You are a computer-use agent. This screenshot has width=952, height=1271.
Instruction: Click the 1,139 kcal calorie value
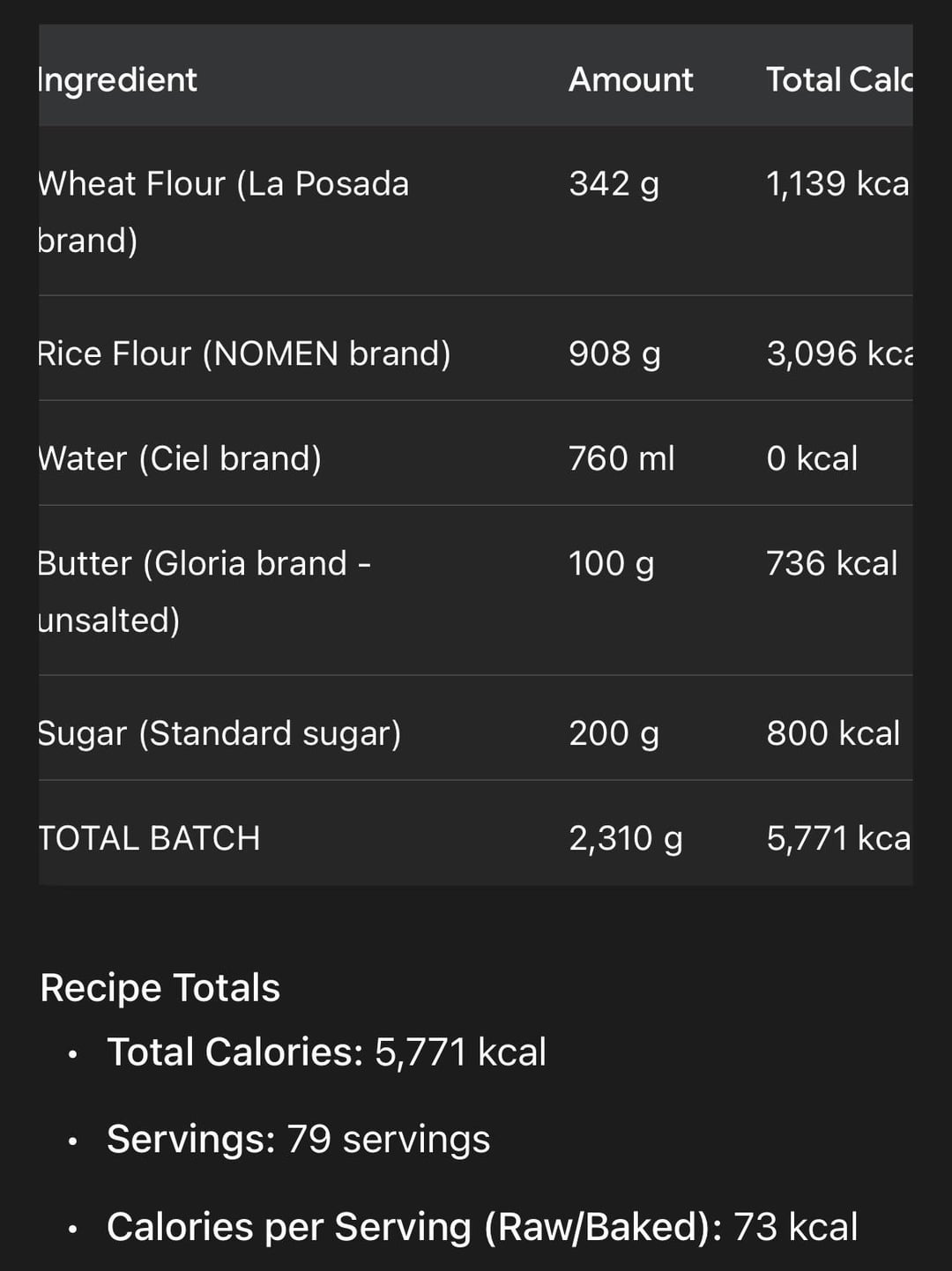837,184
